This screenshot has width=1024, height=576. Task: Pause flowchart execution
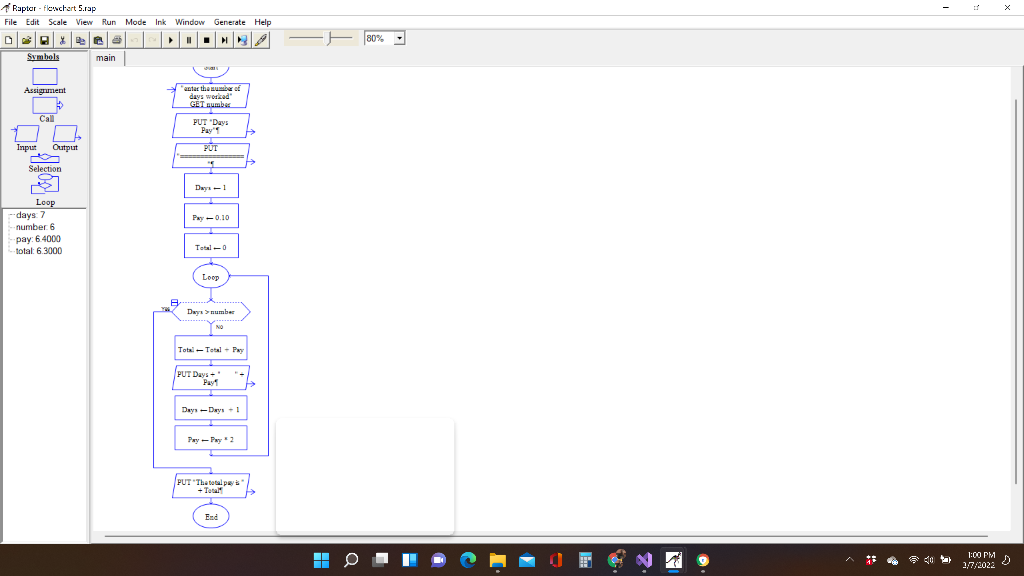point(189,40)
